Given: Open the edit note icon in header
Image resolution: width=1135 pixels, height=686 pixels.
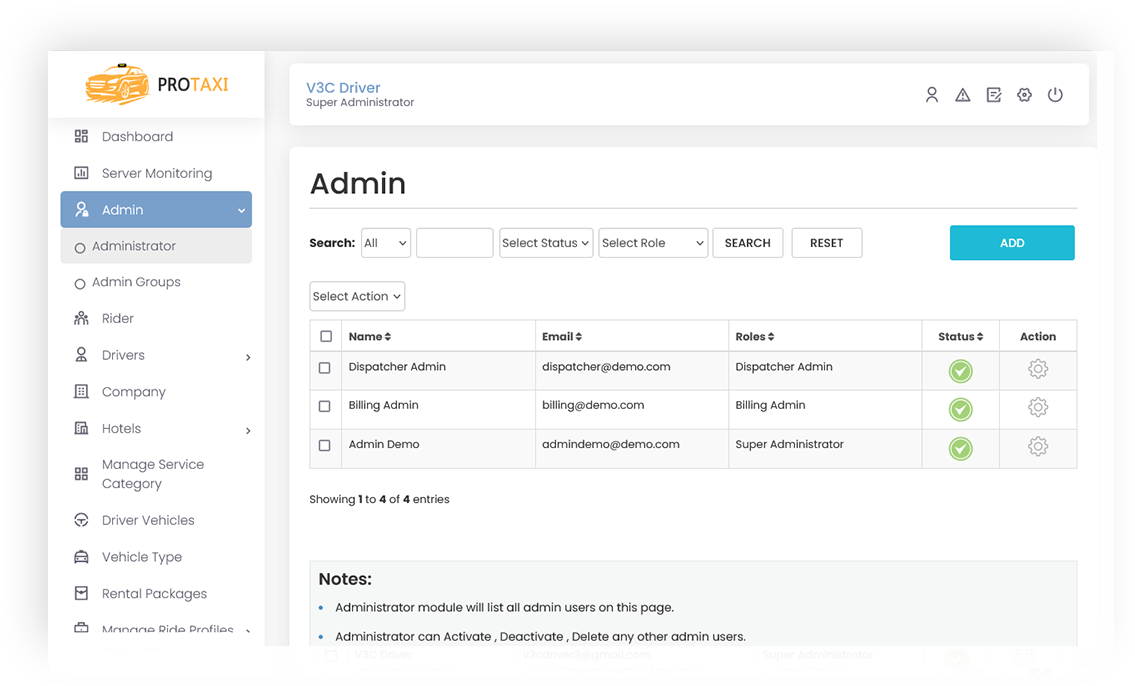Looking at the screenshot, I should click(x=993, y=95).
